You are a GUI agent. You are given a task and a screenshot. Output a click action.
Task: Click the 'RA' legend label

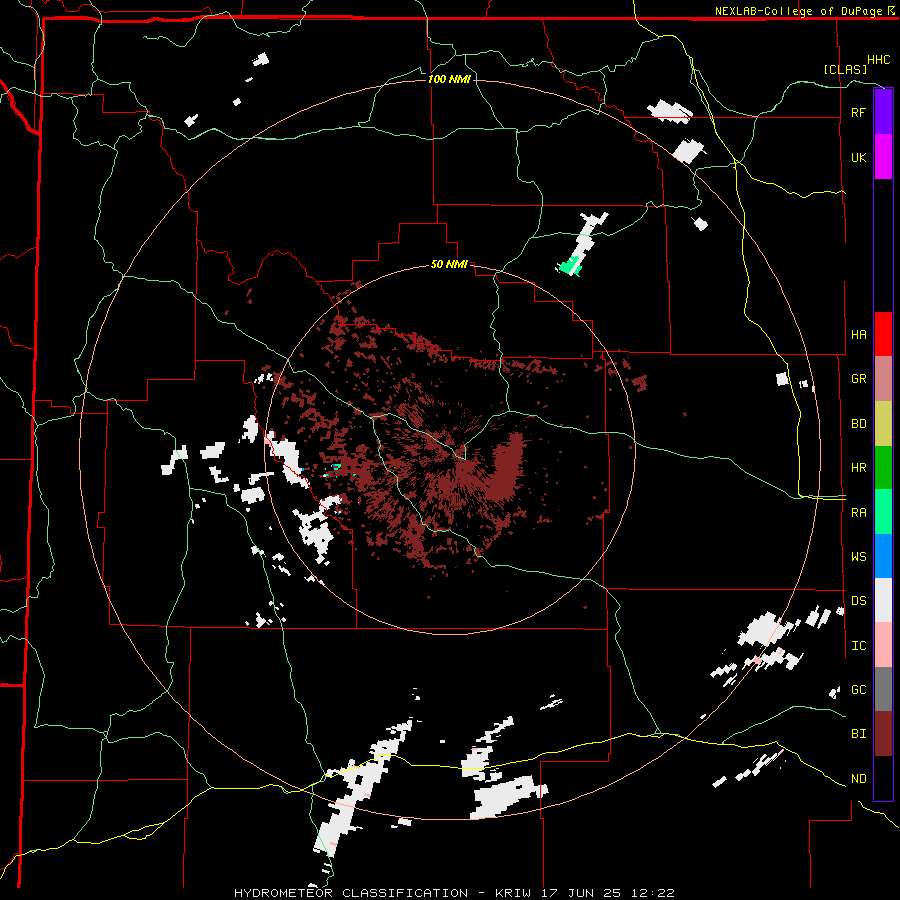[x=858, y=513]
